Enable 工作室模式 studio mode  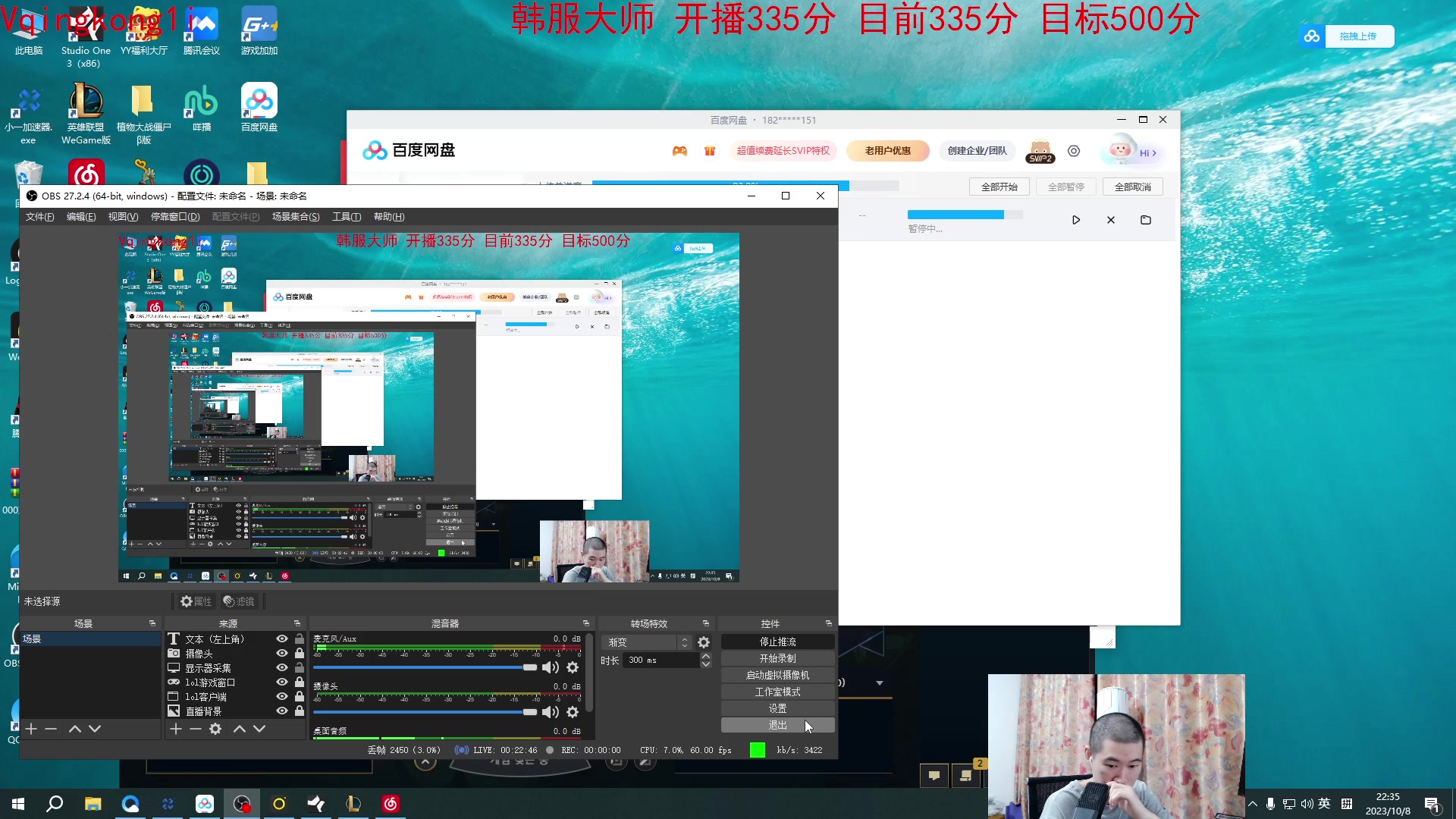point(778,692)
